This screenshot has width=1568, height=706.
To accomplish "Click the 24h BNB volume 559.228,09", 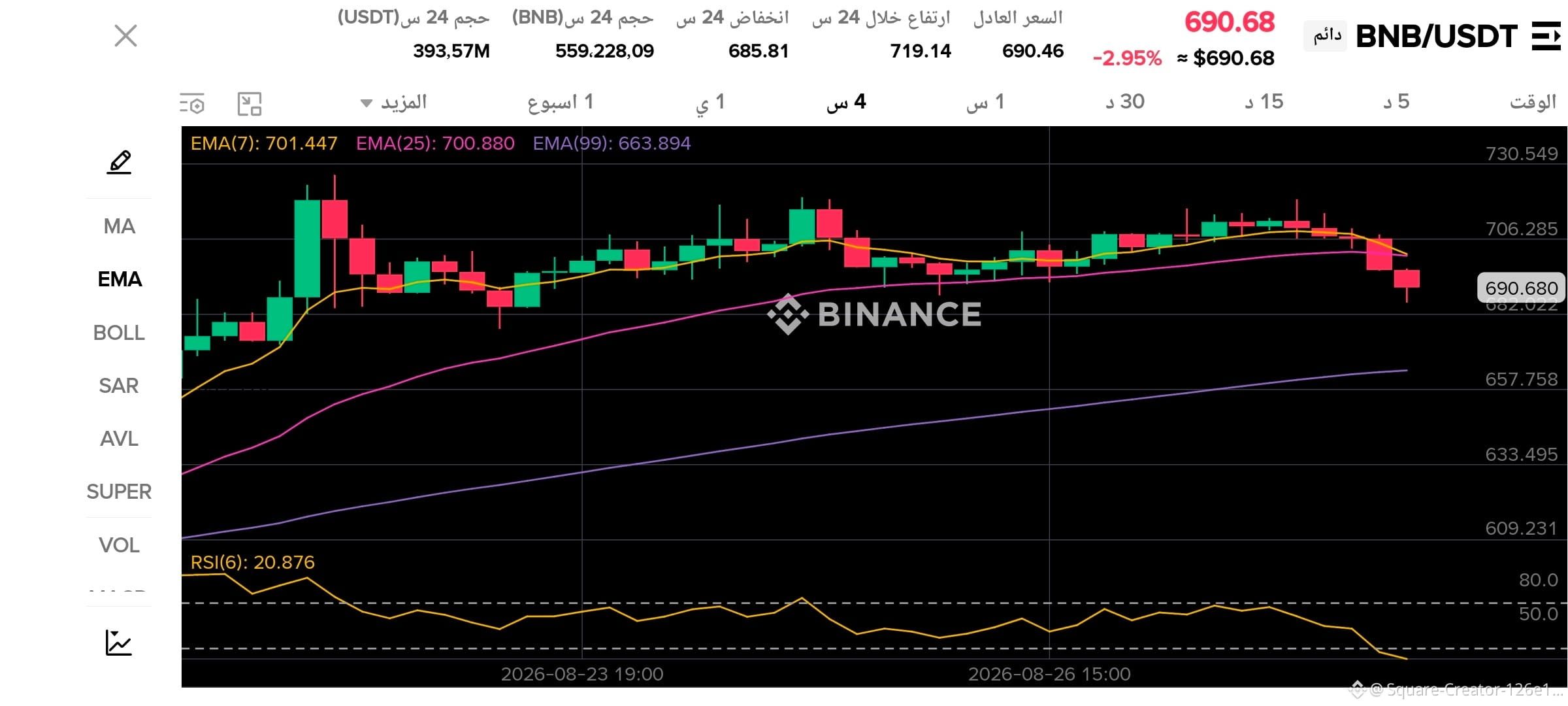I will [604, 51].
